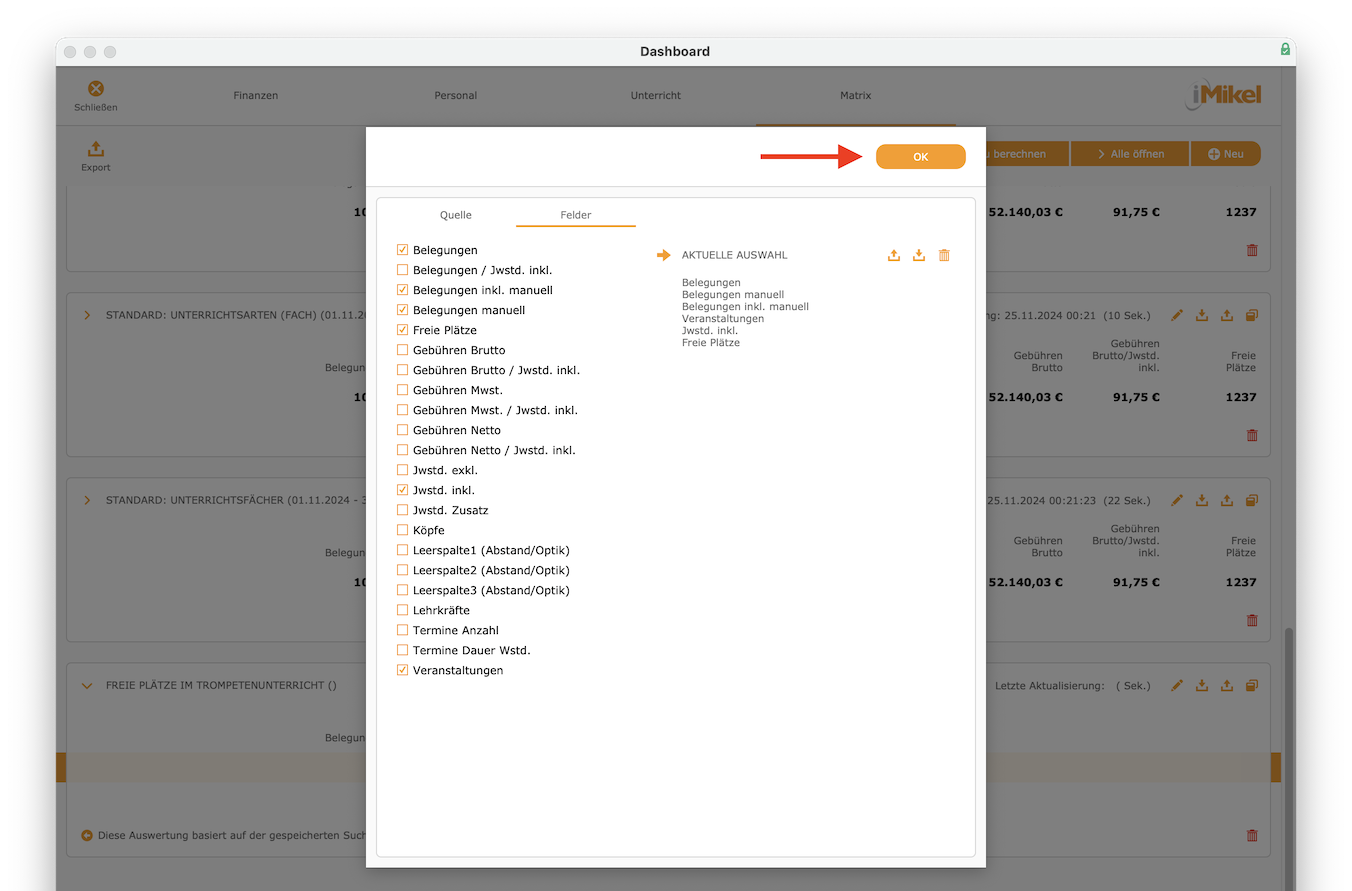Check the Jwstd. Zusatz checkbox

[x=402, y=510]
